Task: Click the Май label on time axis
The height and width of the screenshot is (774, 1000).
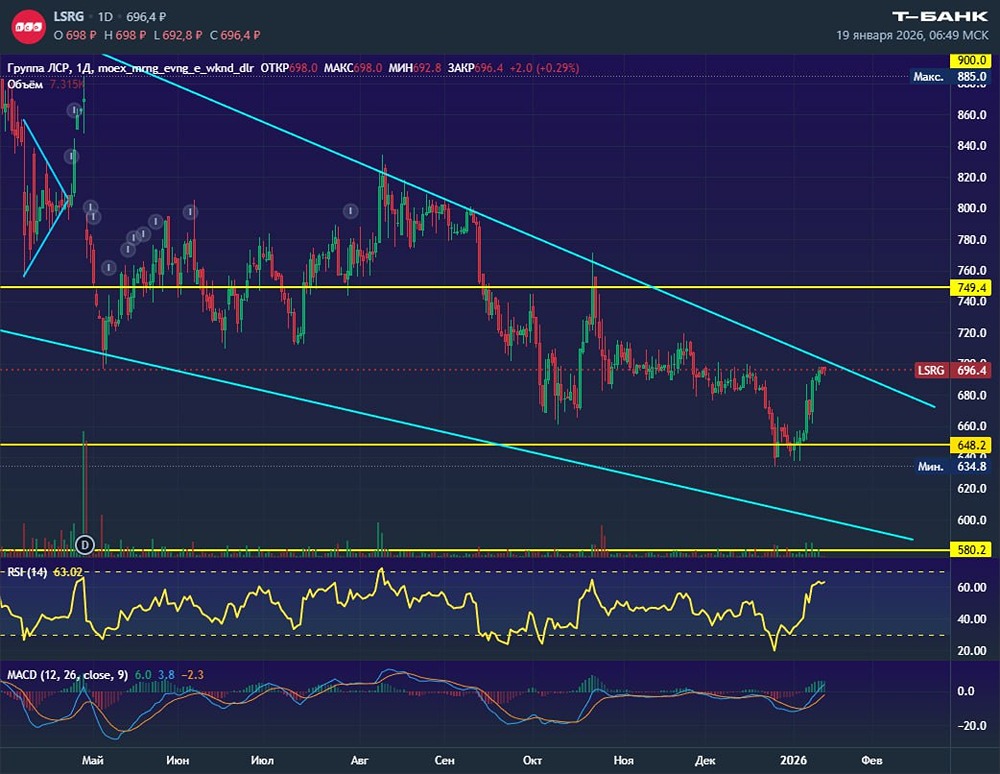Action: click(x=93, y=760)
